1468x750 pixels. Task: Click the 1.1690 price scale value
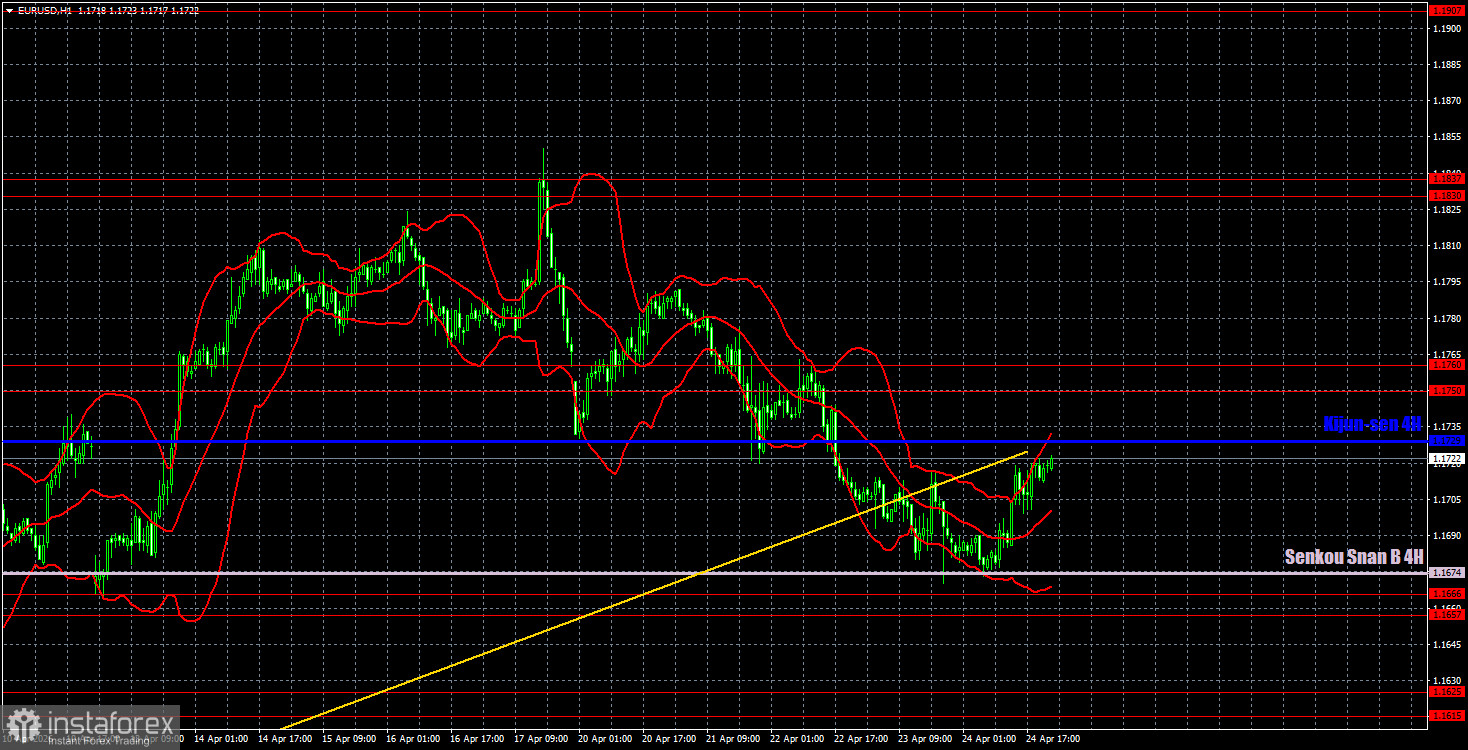click(x=1447, y=535)
